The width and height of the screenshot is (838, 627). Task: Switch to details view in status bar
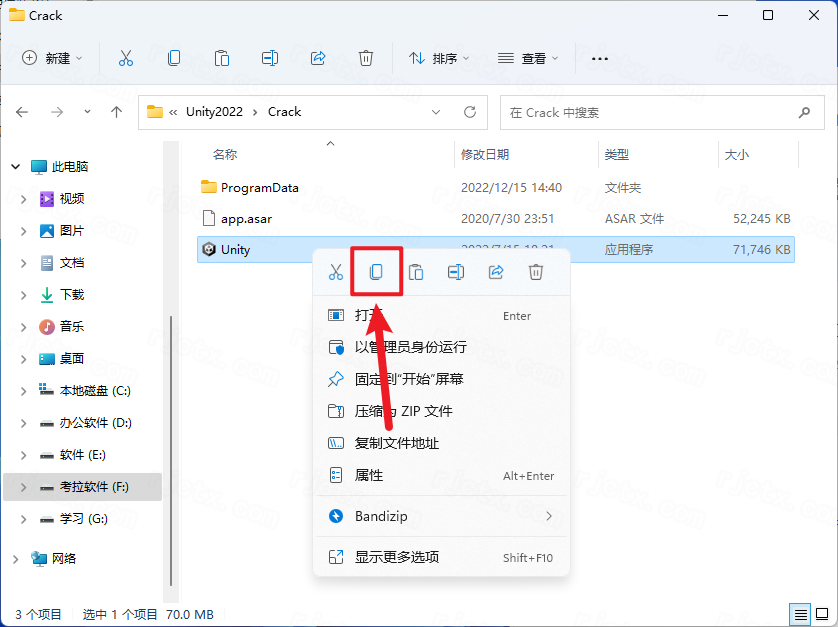pos(801,613)
